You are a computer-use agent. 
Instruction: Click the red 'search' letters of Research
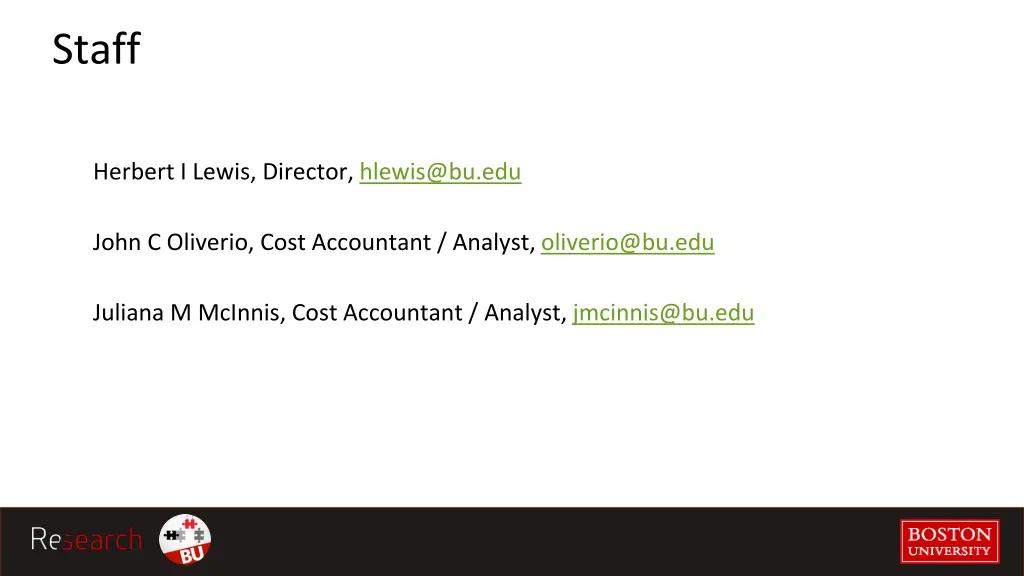[x=102, y=541]
